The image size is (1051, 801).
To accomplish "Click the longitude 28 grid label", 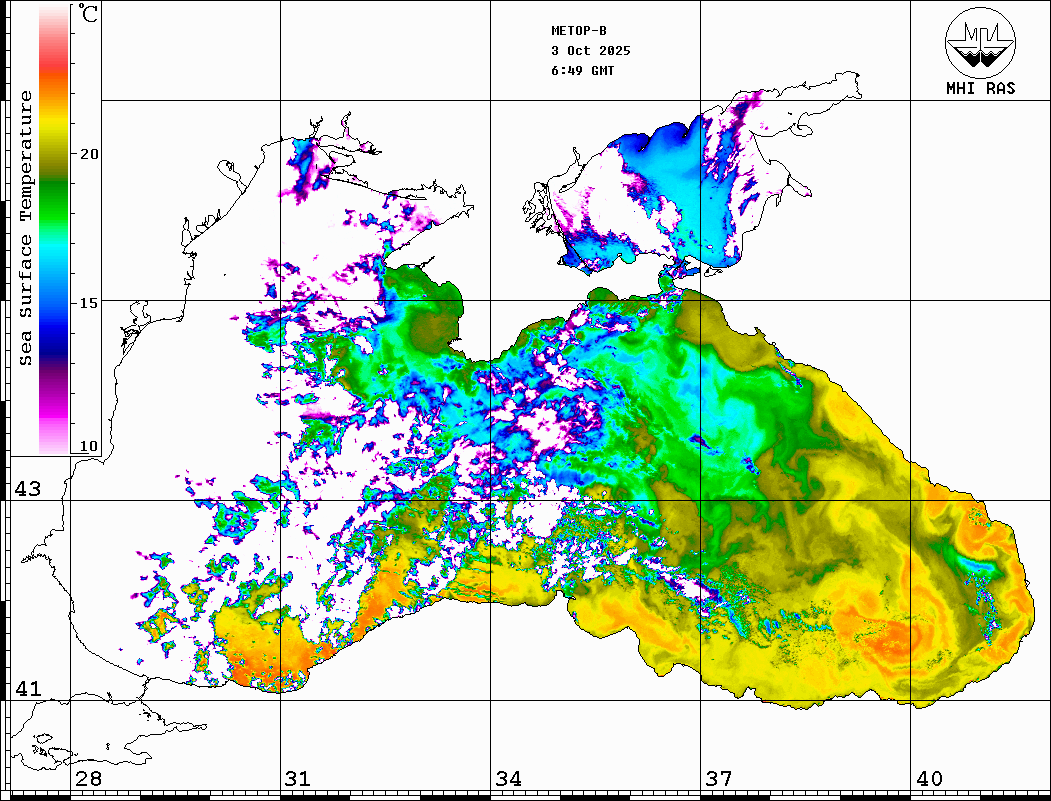I will [88, 779].
